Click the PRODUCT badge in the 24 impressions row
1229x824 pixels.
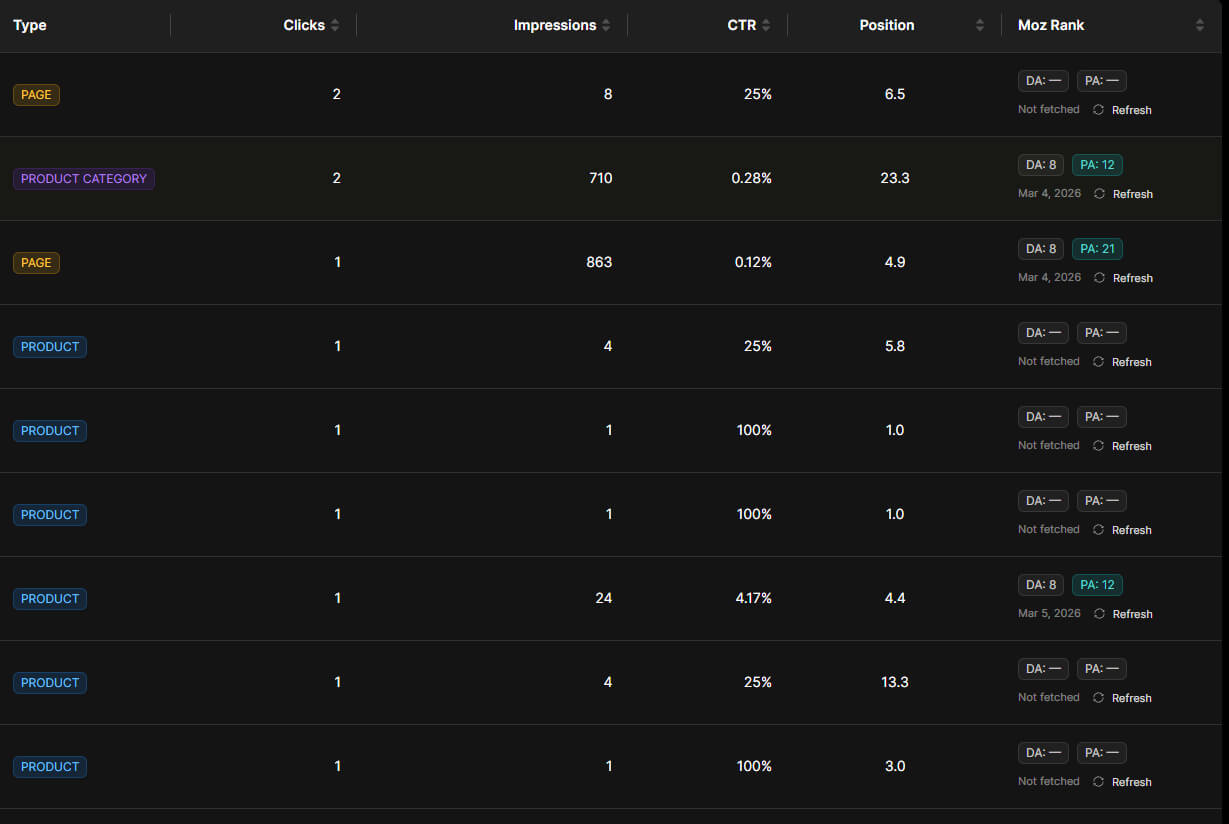pos(50,599)
